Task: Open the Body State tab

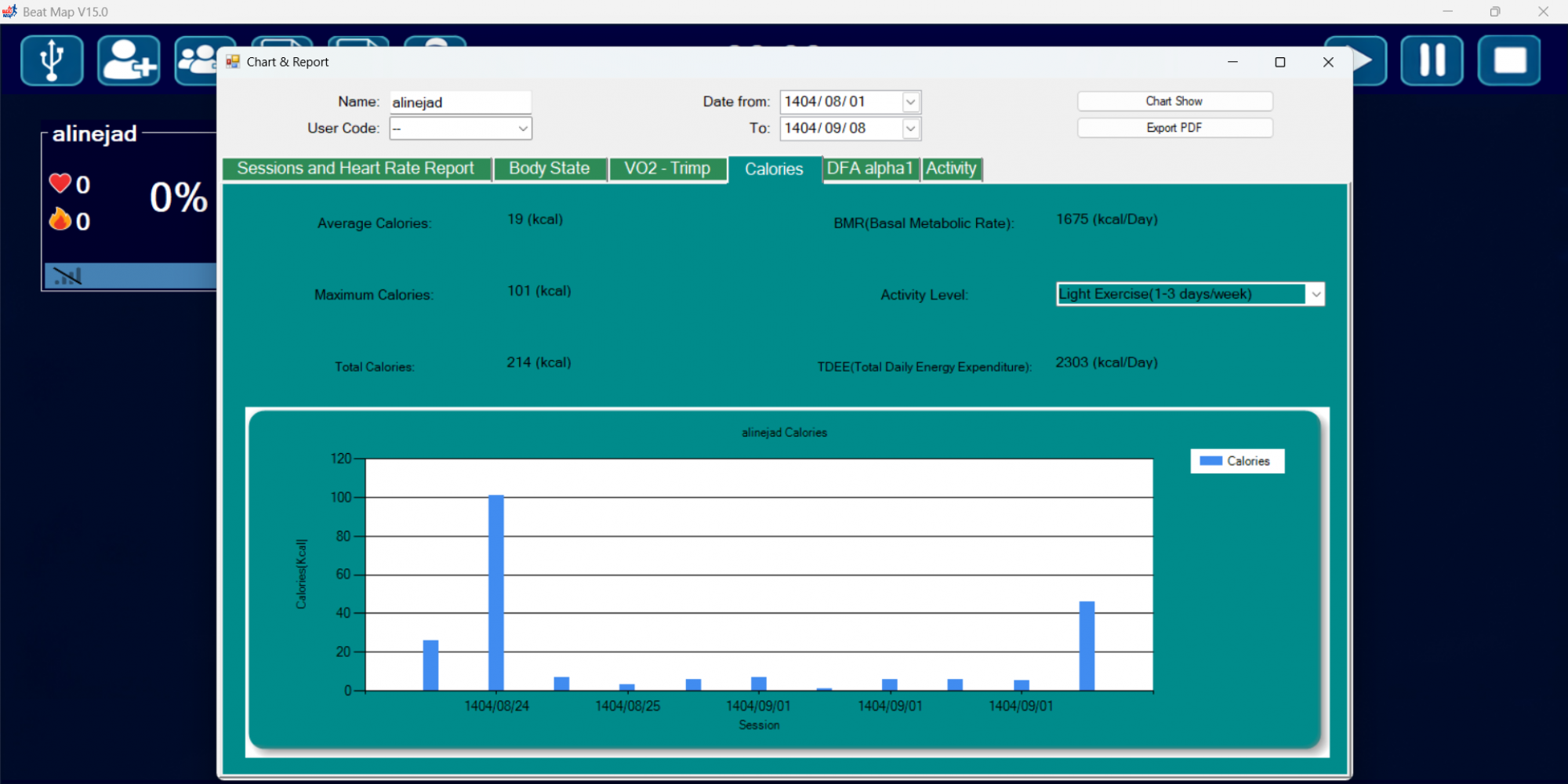Action: [x=549, y=169]
